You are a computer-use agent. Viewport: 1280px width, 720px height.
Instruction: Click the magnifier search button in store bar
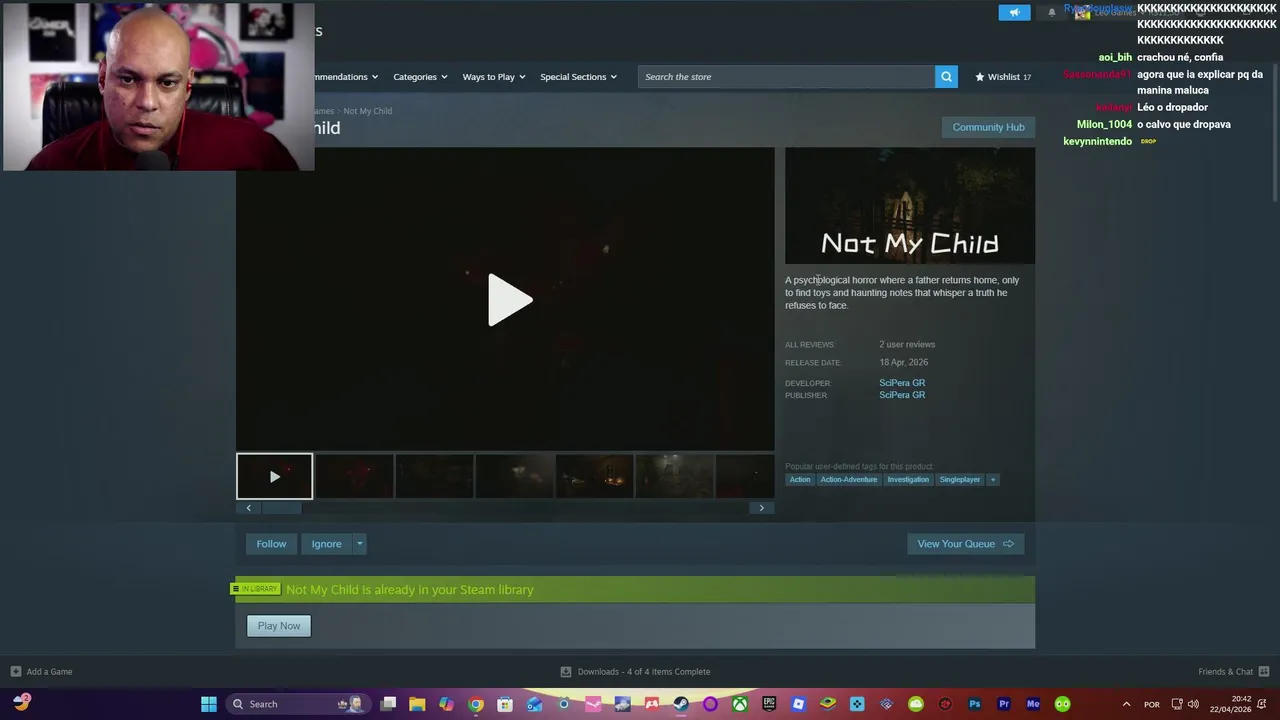click(946, 77)
